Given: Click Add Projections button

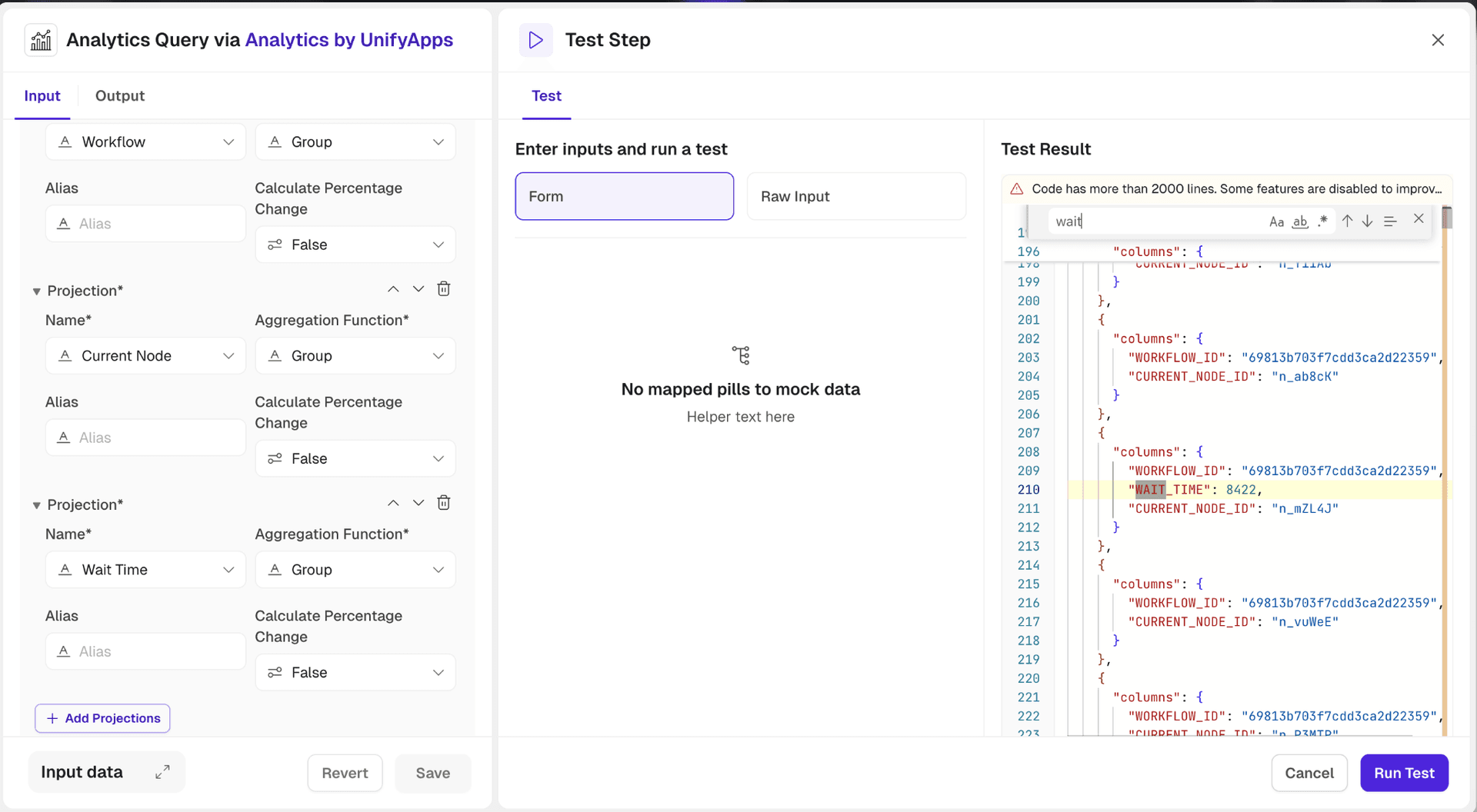Looking at the screenshot, I should coord(102,718).
